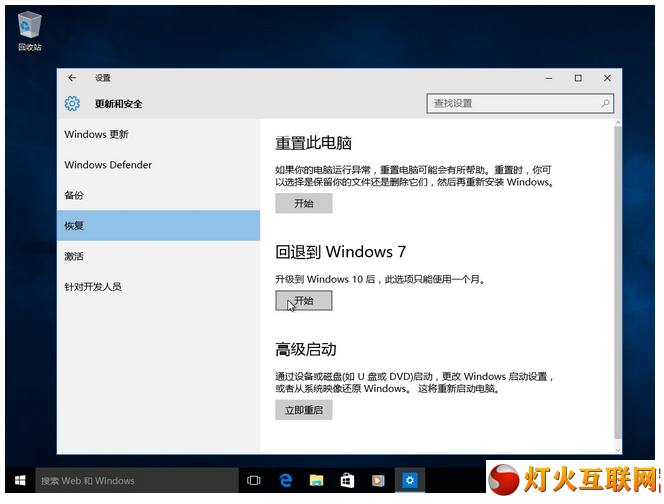Screen dimensions: 664x504
Task: Click the 回退到 Windows 7 heading
Action: coord(340,252)
